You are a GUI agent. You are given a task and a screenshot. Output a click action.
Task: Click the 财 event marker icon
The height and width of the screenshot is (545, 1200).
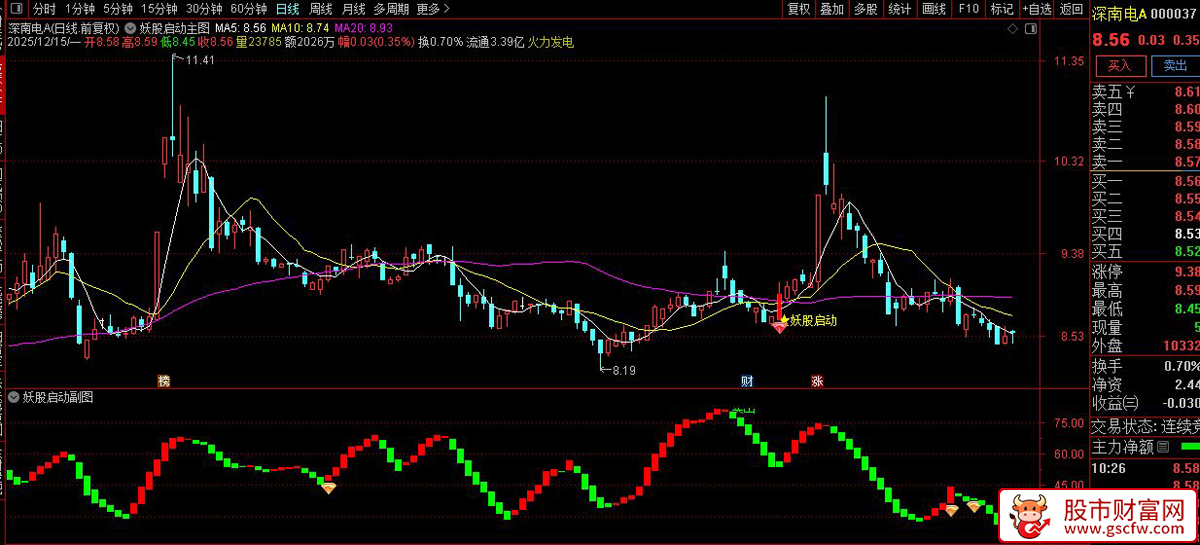[x=746, y=381]
